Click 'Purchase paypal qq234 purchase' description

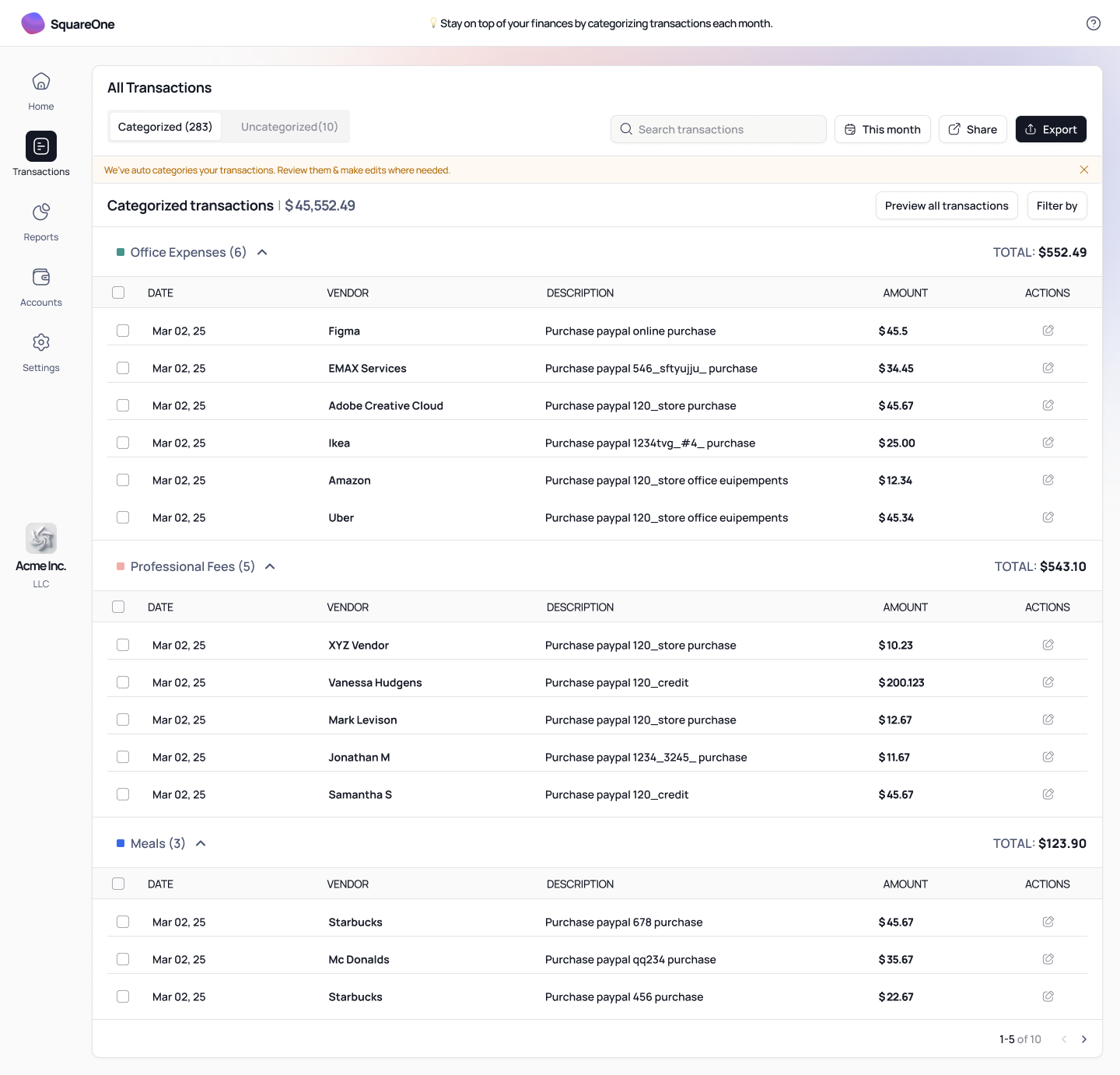[631, 959]
